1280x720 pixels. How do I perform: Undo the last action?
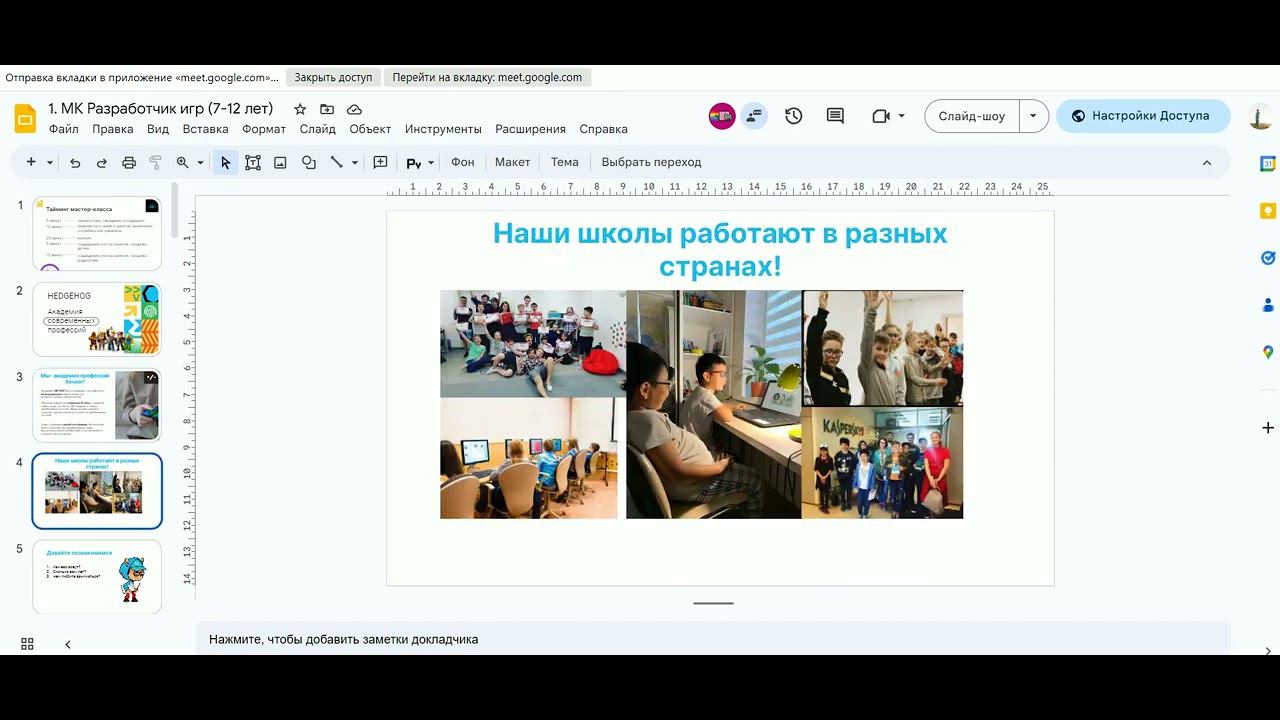point(75,162)
